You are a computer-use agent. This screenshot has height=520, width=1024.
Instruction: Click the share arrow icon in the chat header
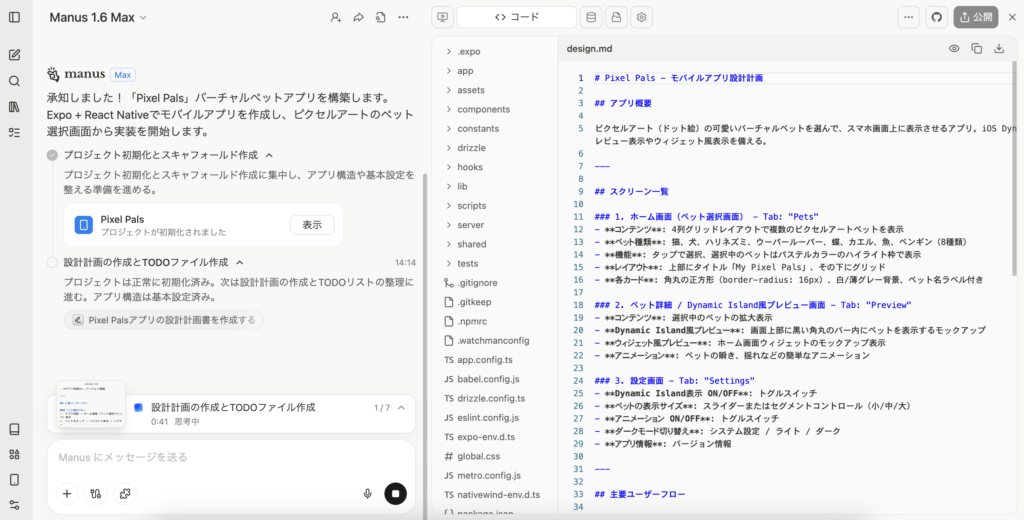tap(358, 17)
